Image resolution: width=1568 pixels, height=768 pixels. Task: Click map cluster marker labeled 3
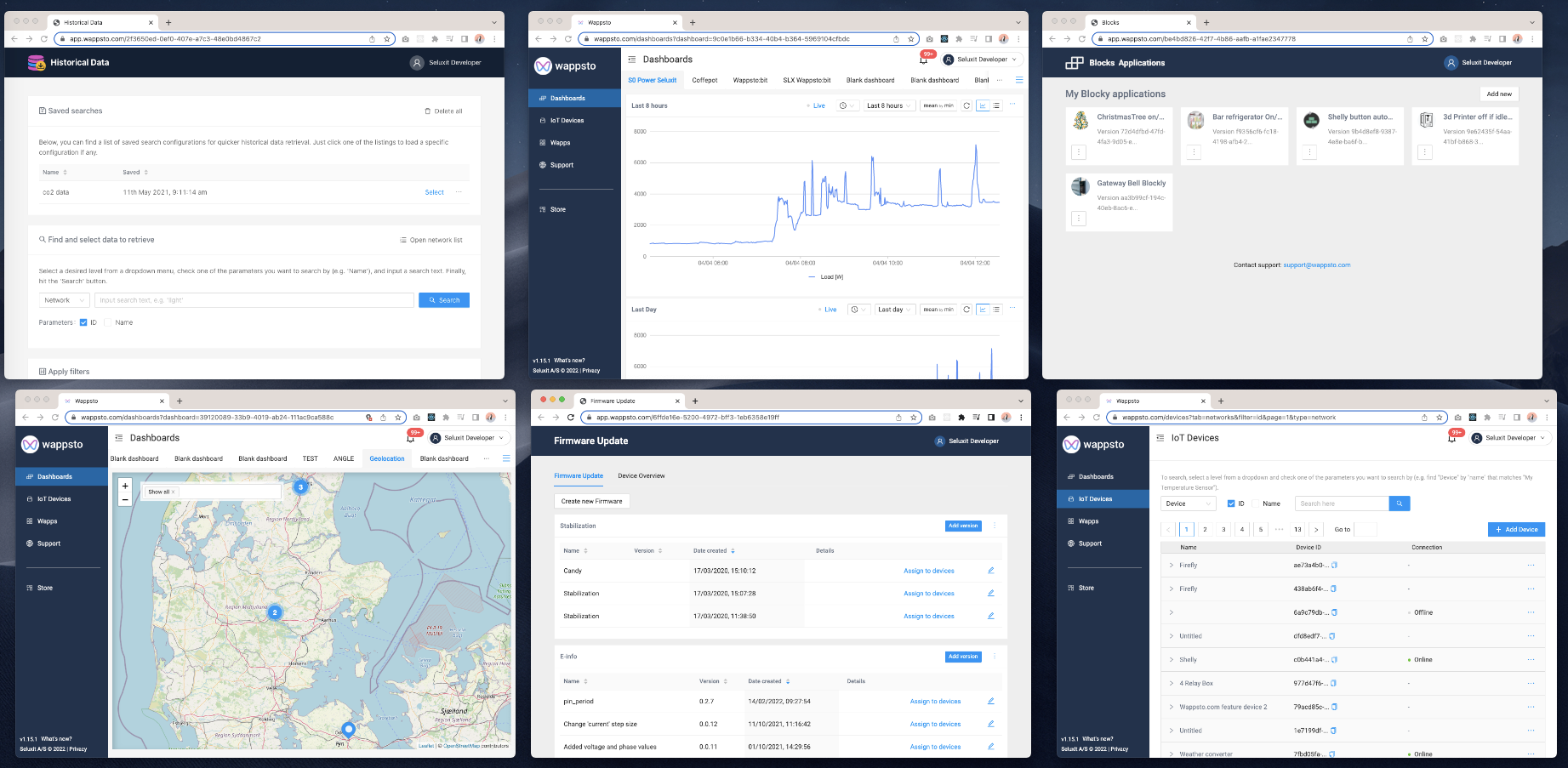pyautogui.click(x=299, y=487)
